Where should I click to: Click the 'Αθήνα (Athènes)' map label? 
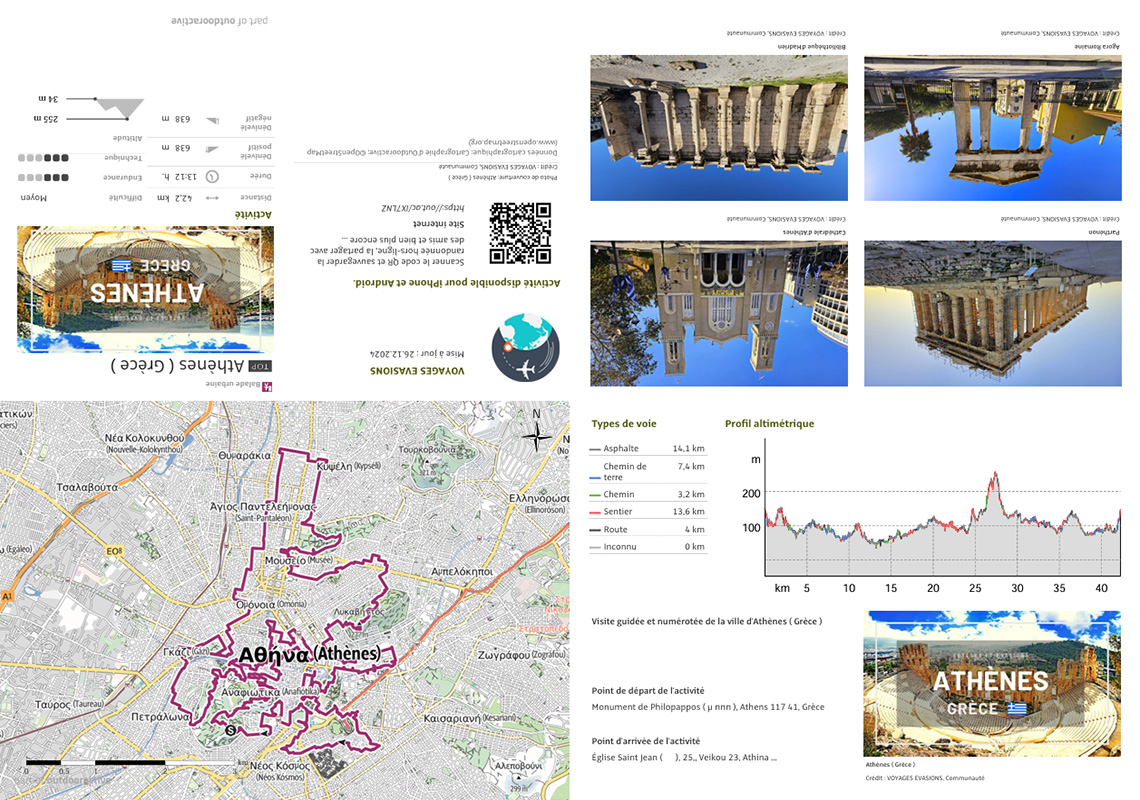click(310, 654)
